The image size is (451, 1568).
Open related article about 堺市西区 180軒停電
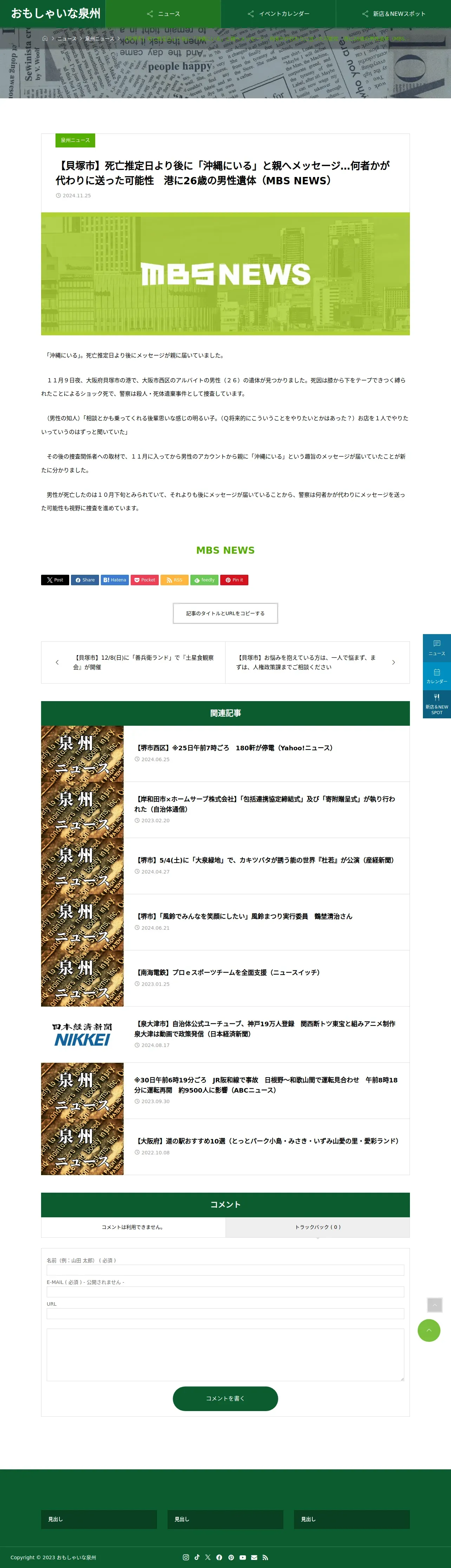234,748
